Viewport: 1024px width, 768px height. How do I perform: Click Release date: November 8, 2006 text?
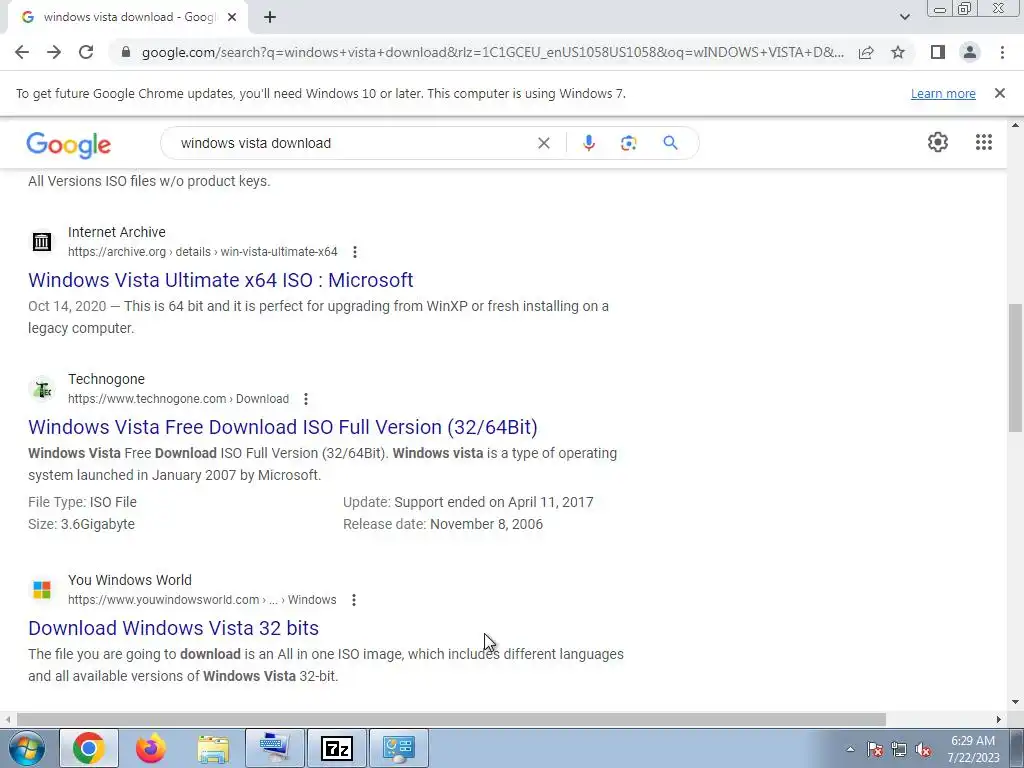tap(443, 524)
